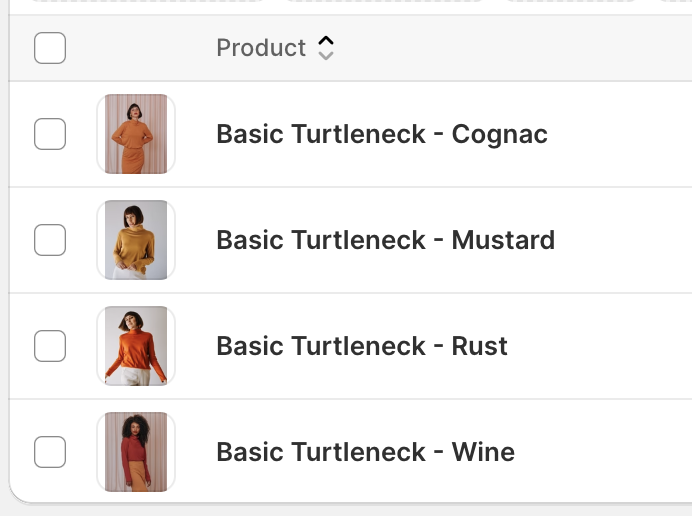Tick the Basic Turtleneck - Rust checkbox

pos(50,346)
